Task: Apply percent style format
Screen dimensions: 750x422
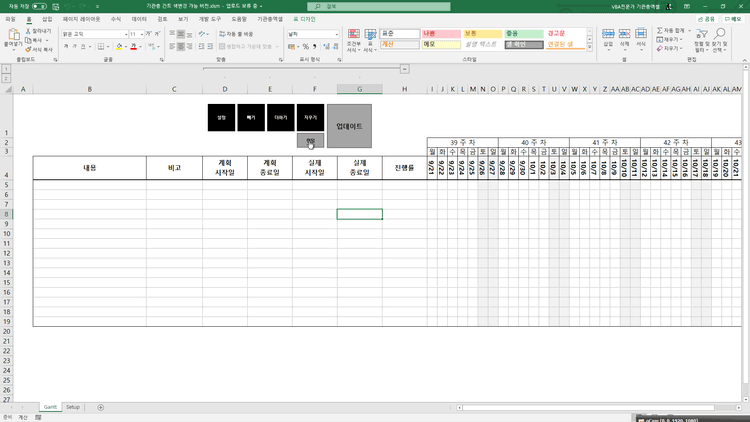Action: 306,46
